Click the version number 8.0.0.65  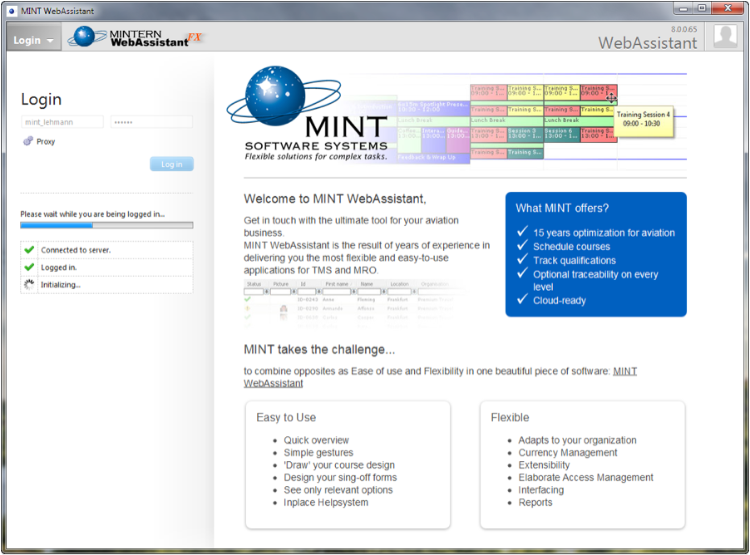coord(684,29)
